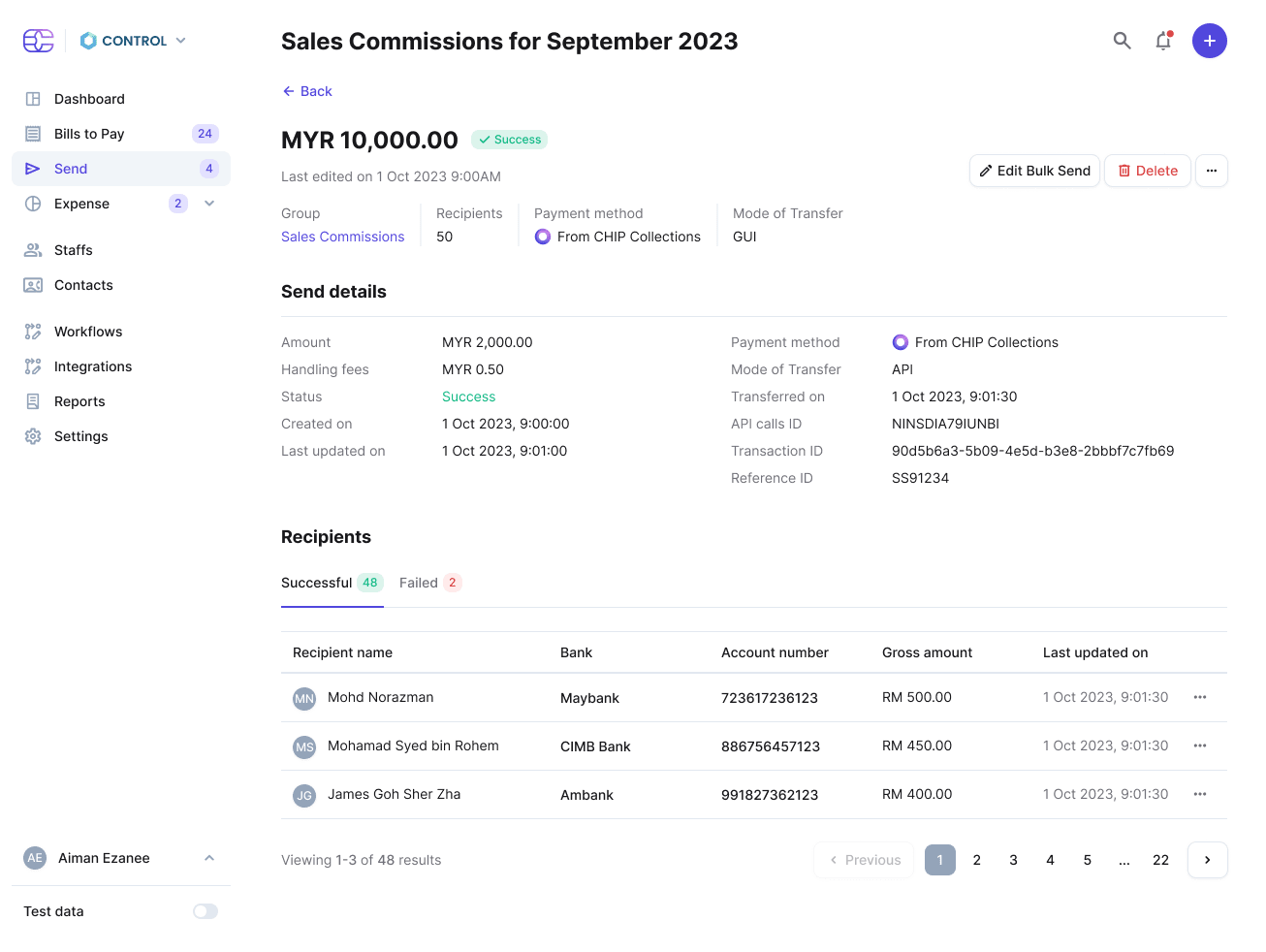1266x952 pixels.
Task: Go to page 2 of the results
Action: point(976,860)
